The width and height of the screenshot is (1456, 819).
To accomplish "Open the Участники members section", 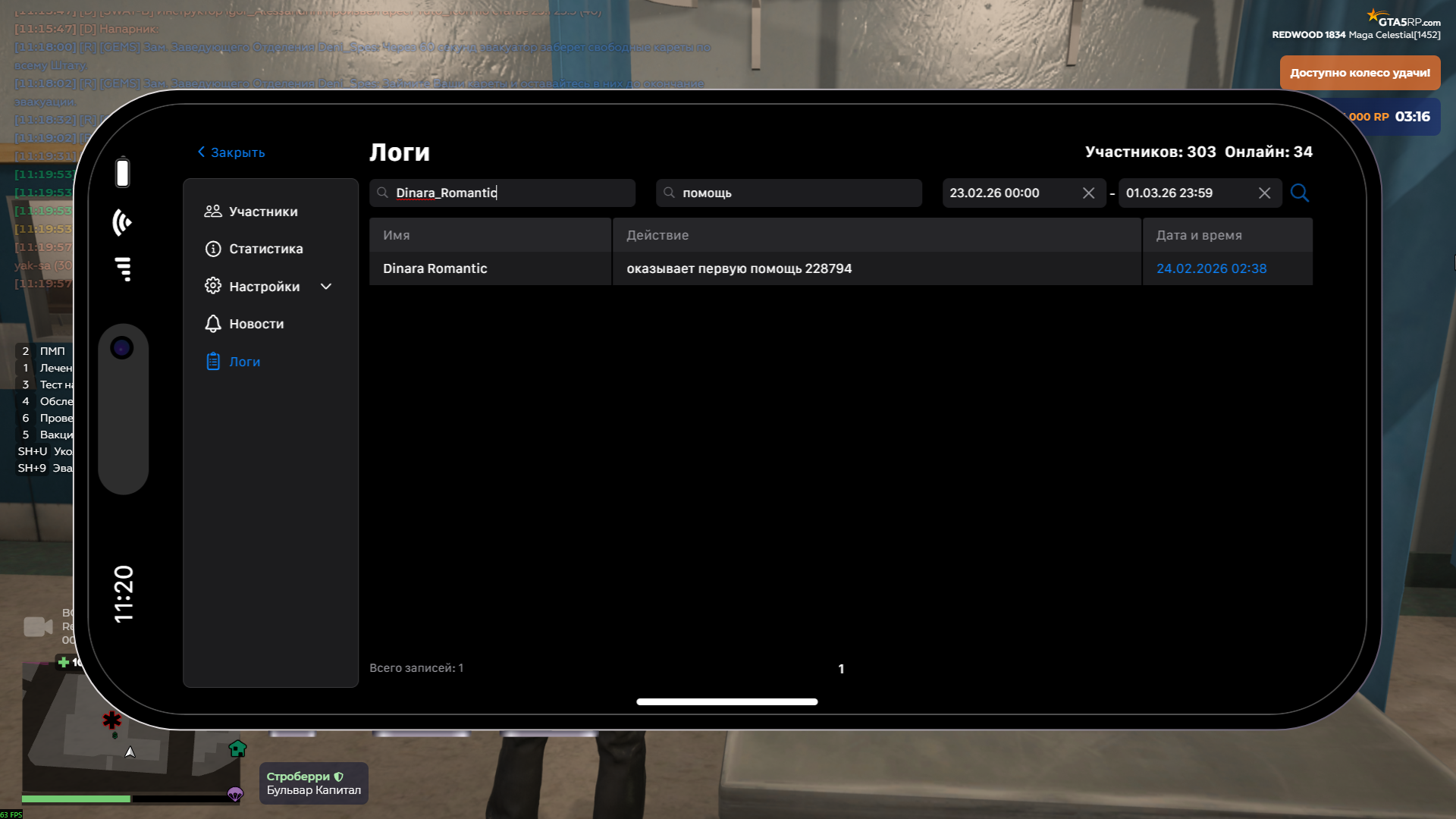I will pos(262,212).
